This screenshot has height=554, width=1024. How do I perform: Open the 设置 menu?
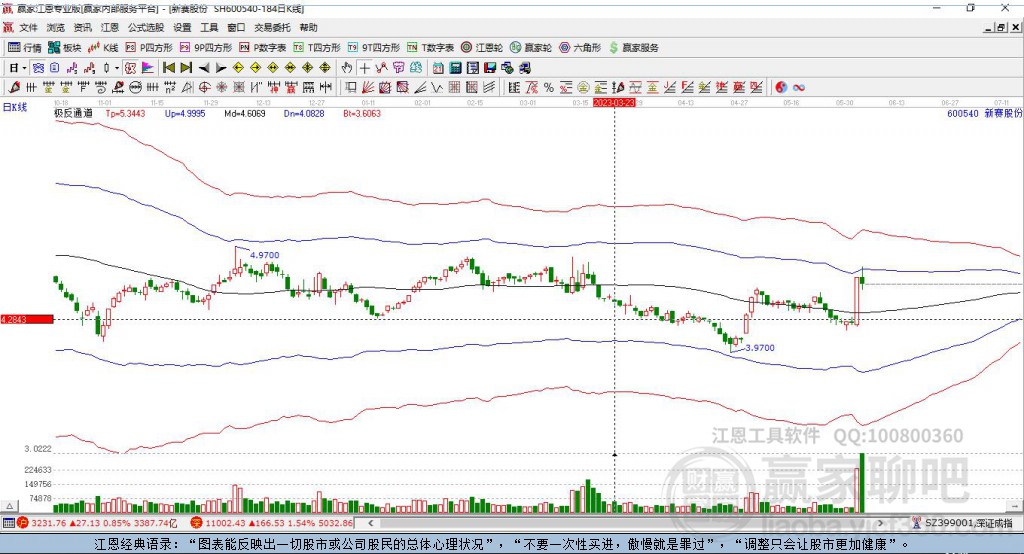coord(182,27)
